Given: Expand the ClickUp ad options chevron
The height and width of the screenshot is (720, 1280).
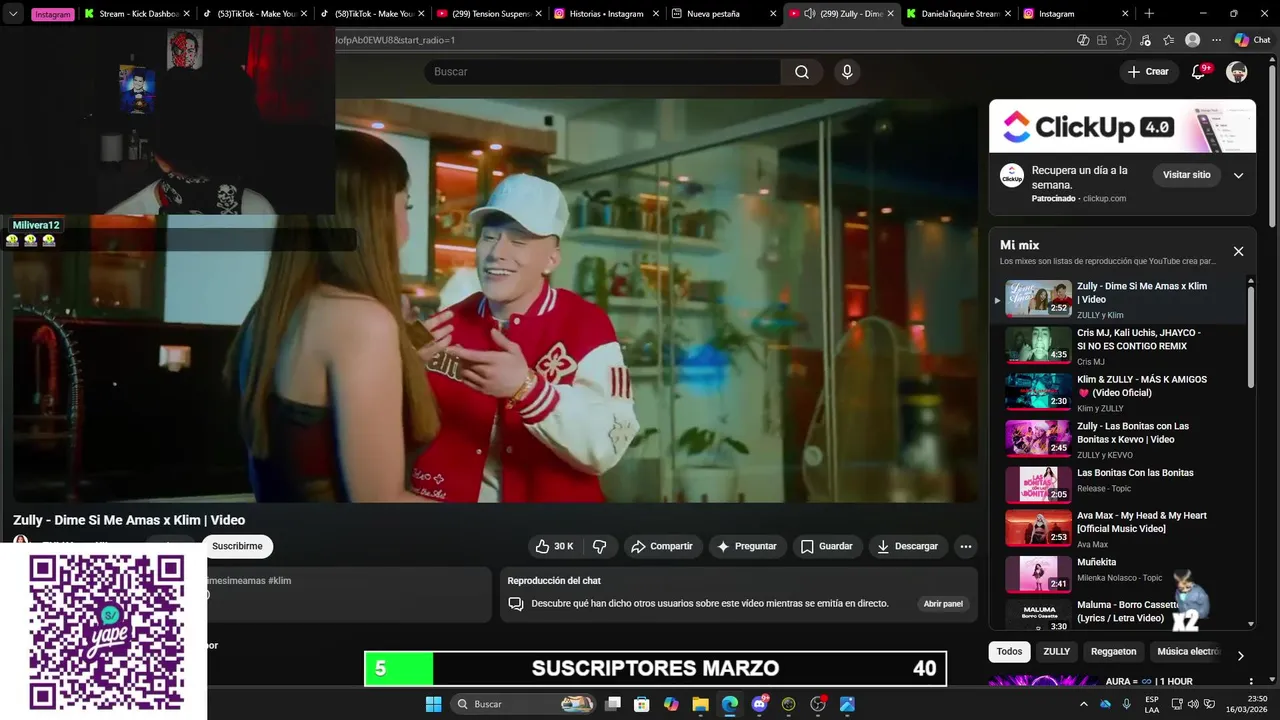Looking at the screenshot, I should pyautogui.click(x=1238, y=175).
